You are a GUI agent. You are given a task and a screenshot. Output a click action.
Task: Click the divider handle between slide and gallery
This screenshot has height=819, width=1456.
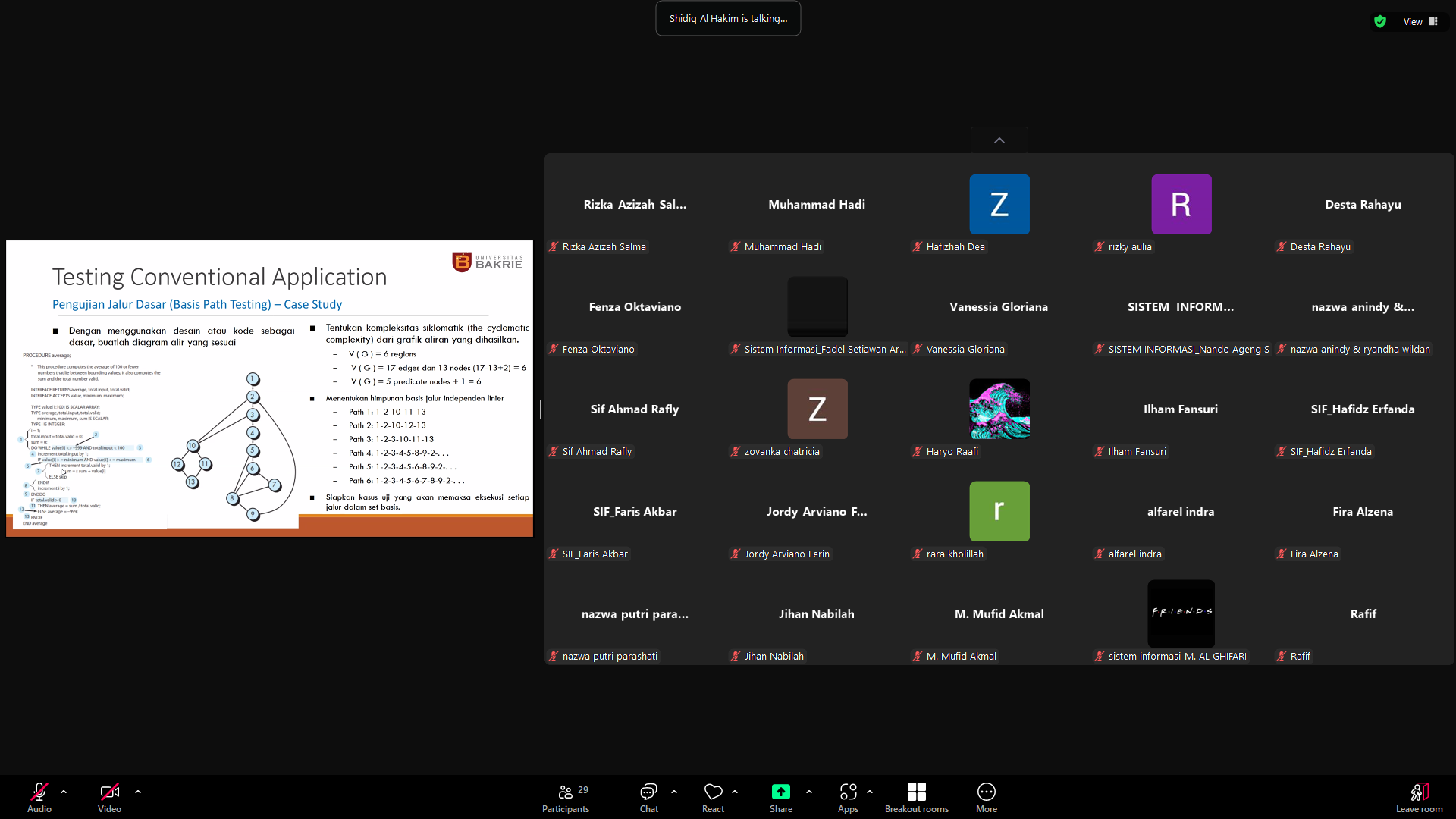tap(539, 409)
